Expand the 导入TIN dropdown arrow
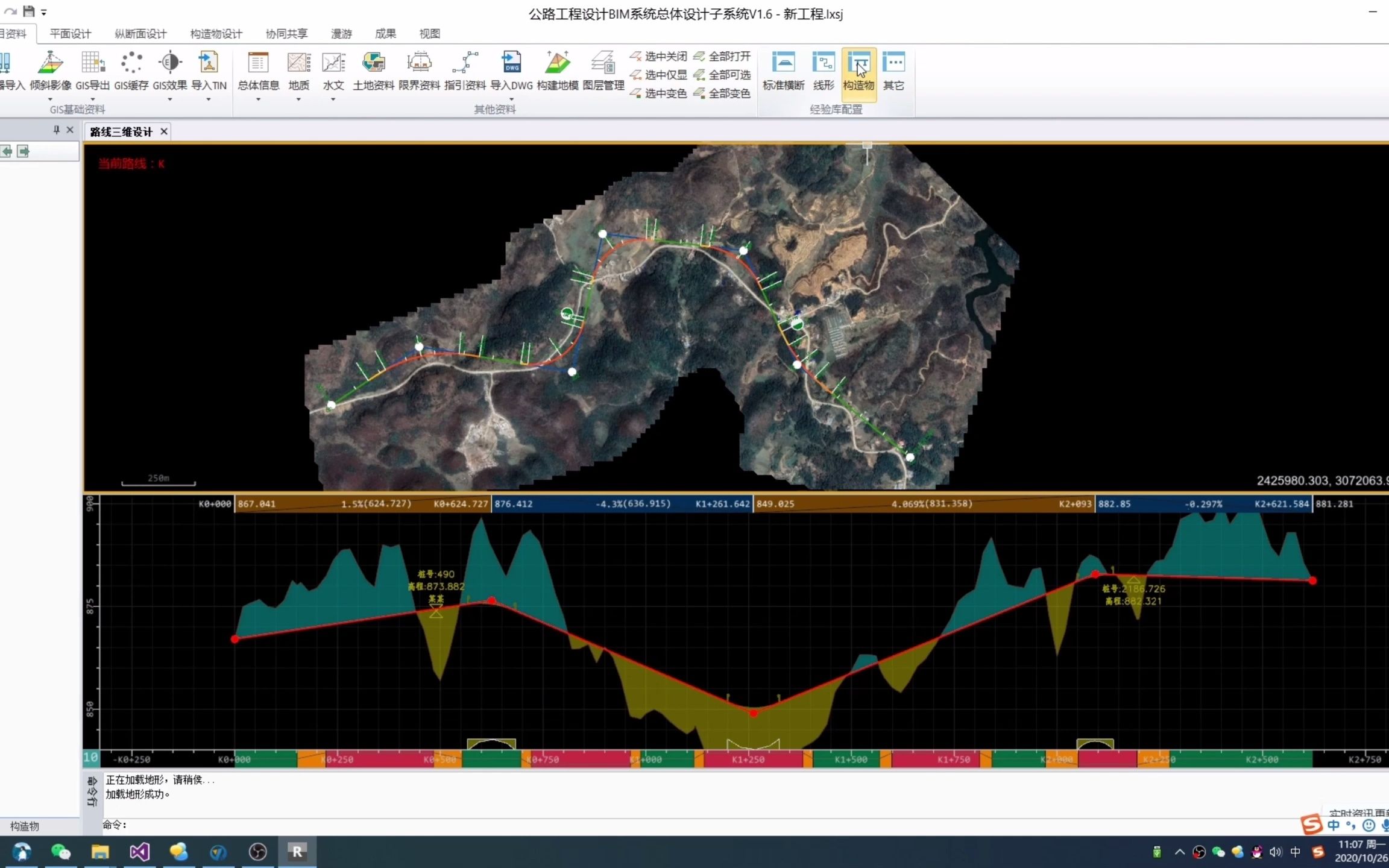 [209, 99]
